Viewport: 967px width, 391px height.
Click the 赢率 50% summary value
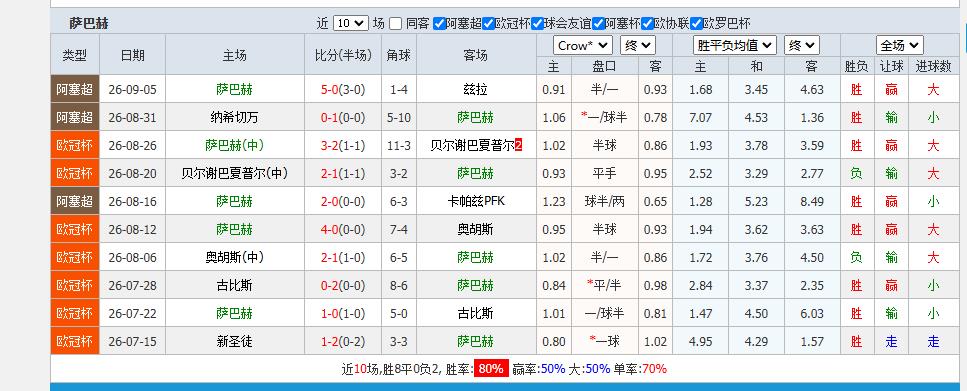point(553,369)
